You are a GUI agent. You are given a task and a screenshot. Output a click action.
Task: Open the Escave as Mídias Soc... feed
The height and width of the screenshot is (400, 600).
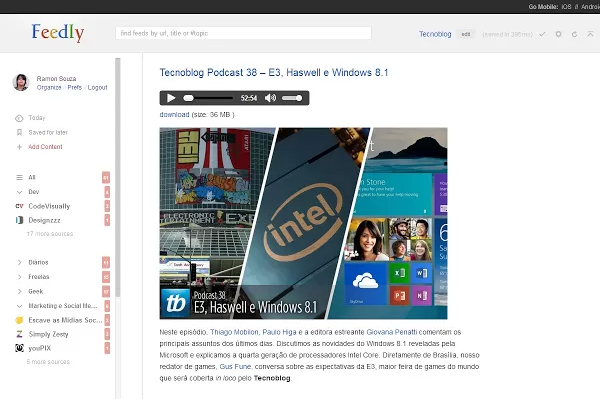pyautogui.click(x=65, y=320)
